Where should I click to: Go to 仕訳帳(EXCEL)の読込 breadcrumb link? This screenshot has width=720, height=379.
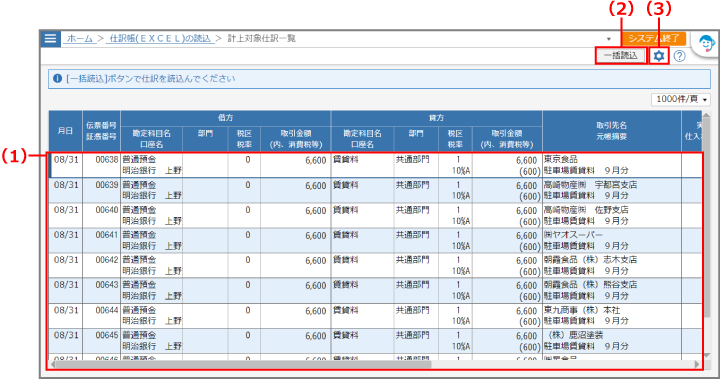pos(160,39)
